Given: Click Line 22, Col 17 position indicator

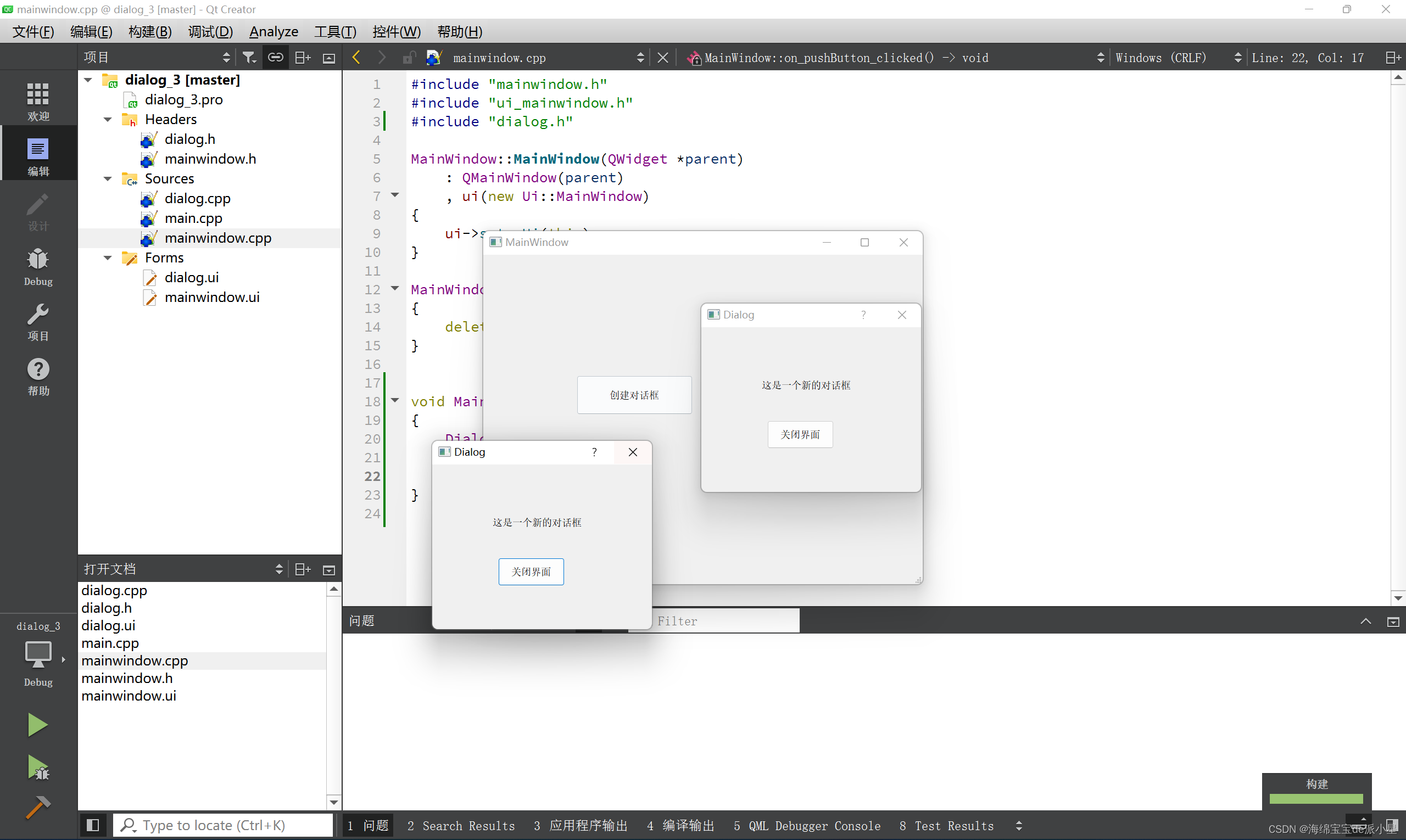Looking at the screenshot, I should pyautogui.click(x=1308, y=58).
